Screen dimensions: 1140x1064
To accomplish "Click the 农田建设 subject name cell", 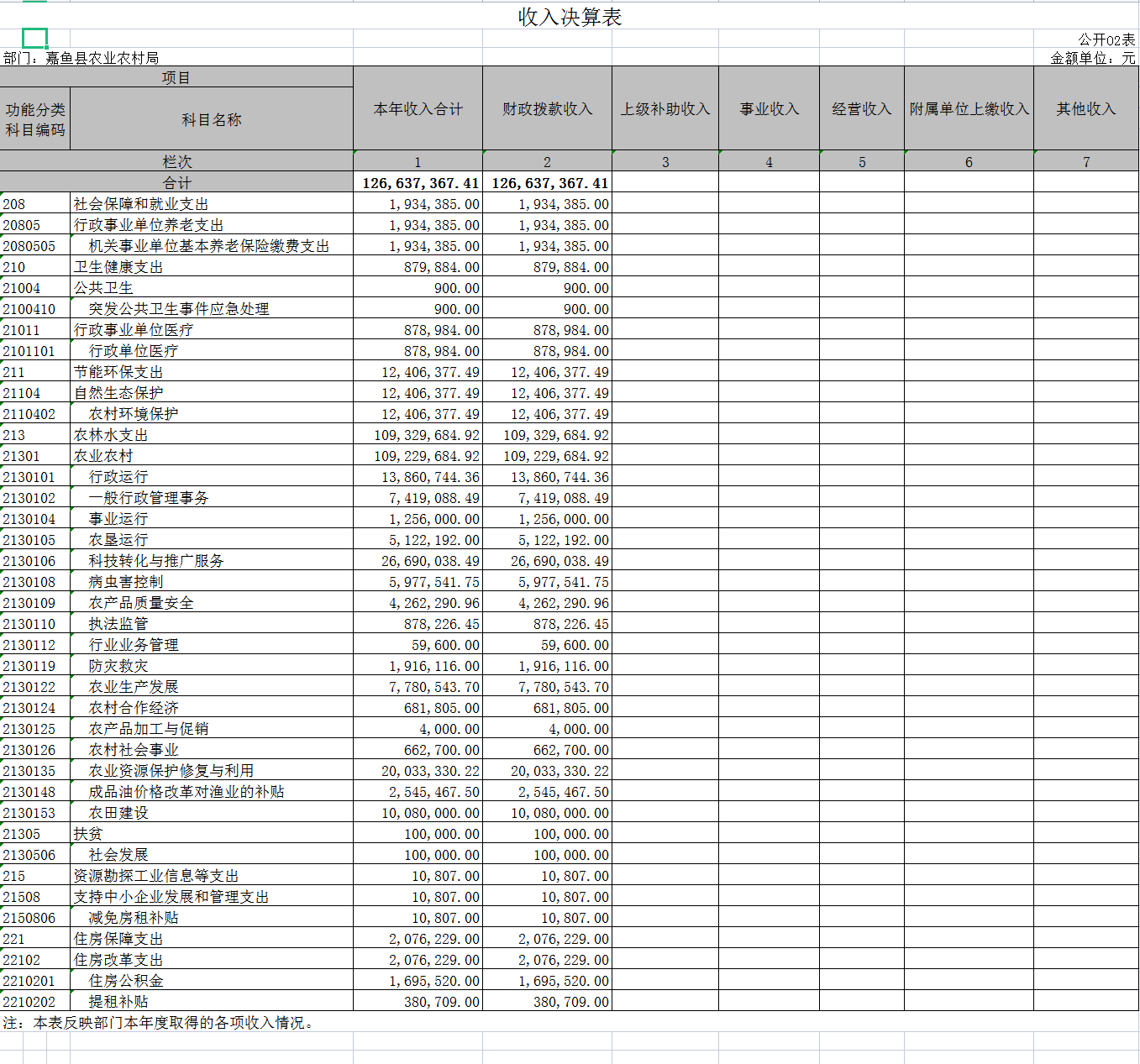I will 118,813.
